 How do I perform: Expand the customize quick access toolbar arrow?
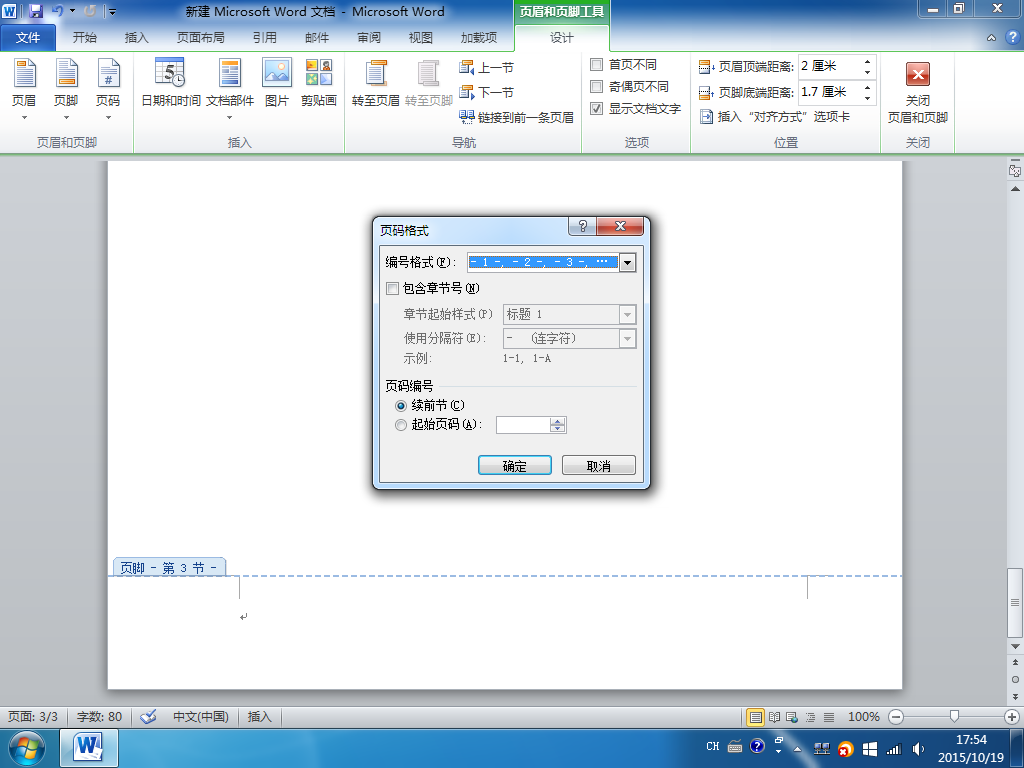pos(112,11)
